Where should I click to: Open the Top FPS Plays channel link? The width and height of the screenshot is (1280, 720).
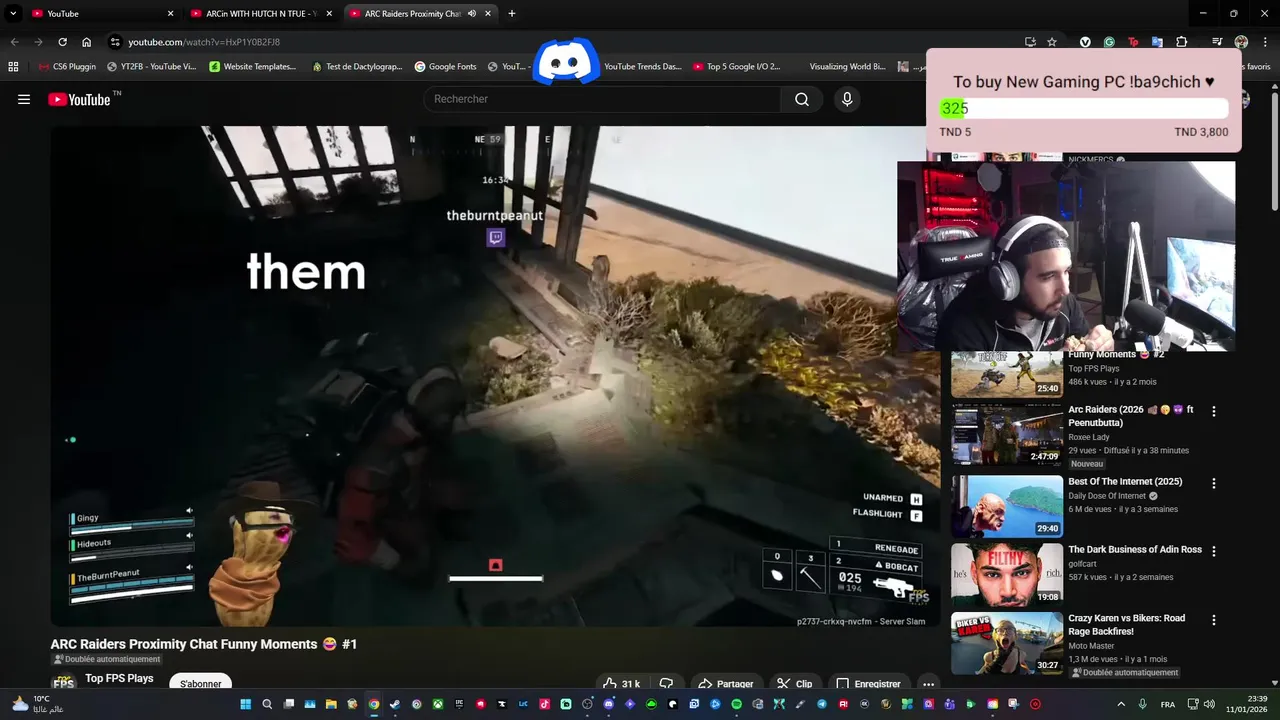tap(119, 678)
